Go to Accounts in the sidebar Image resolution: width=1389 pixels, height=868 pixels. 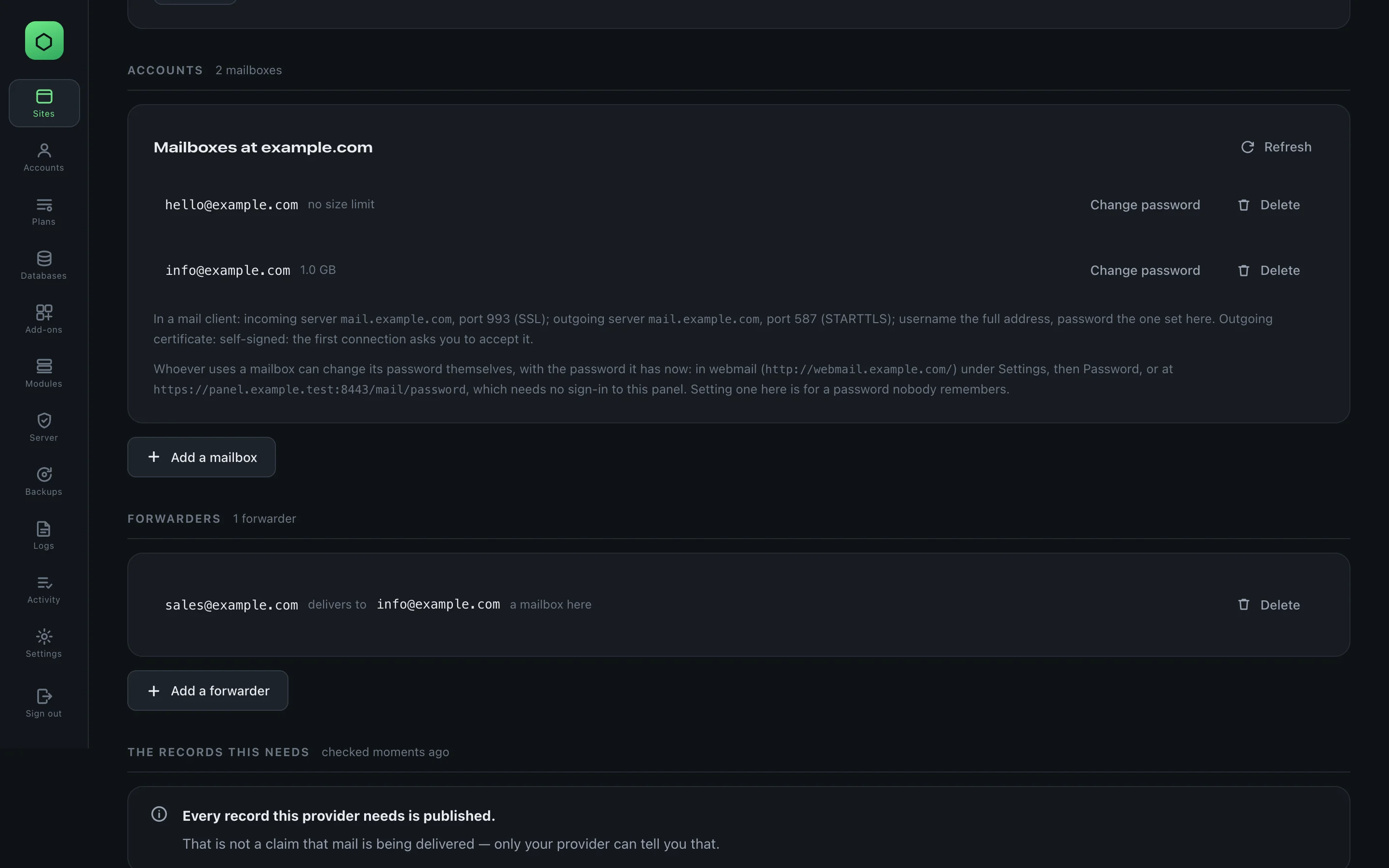(x=44, y=157)
